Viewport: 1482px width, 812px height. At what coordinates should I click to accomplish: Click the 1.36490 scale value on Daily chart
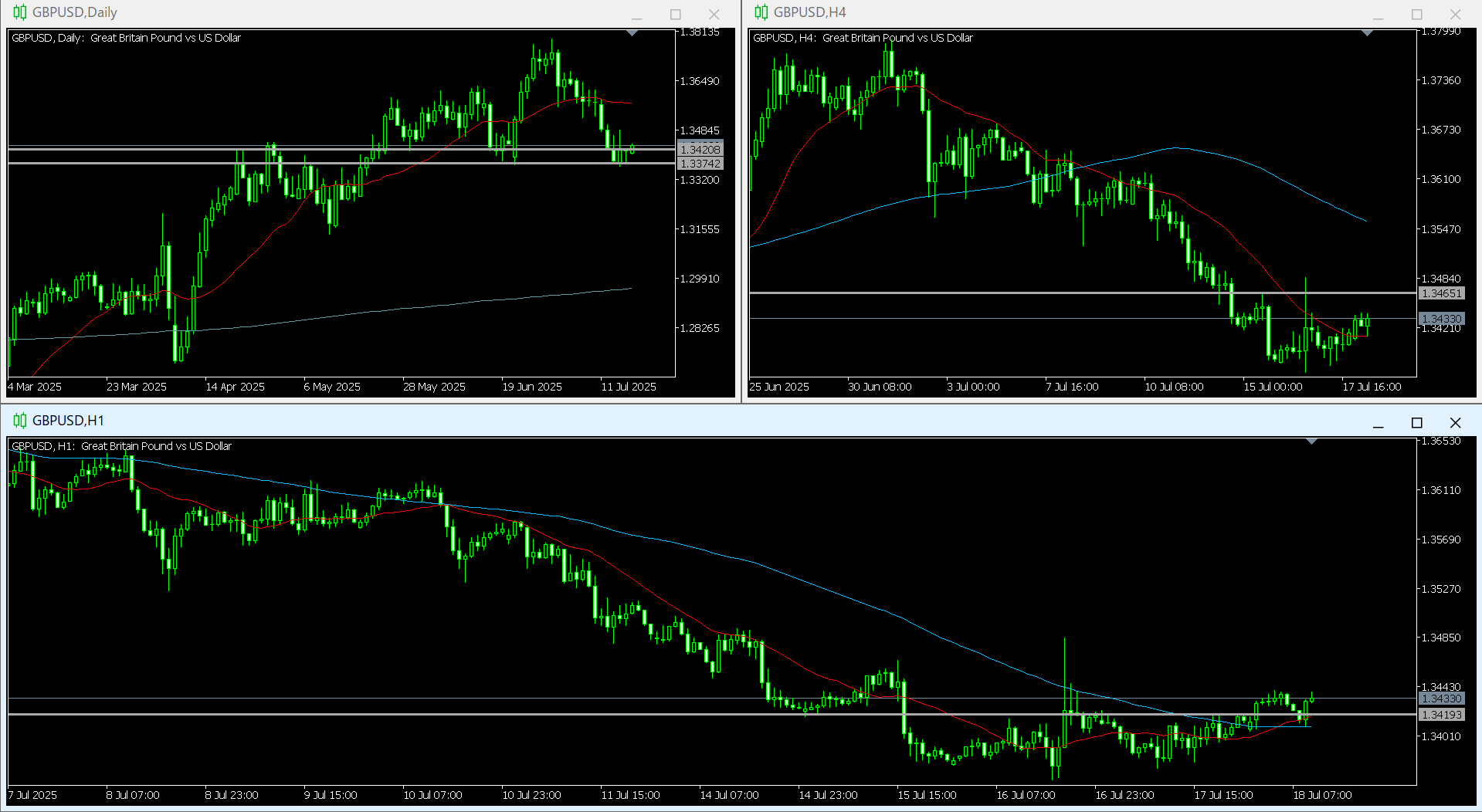coord(700,81)
